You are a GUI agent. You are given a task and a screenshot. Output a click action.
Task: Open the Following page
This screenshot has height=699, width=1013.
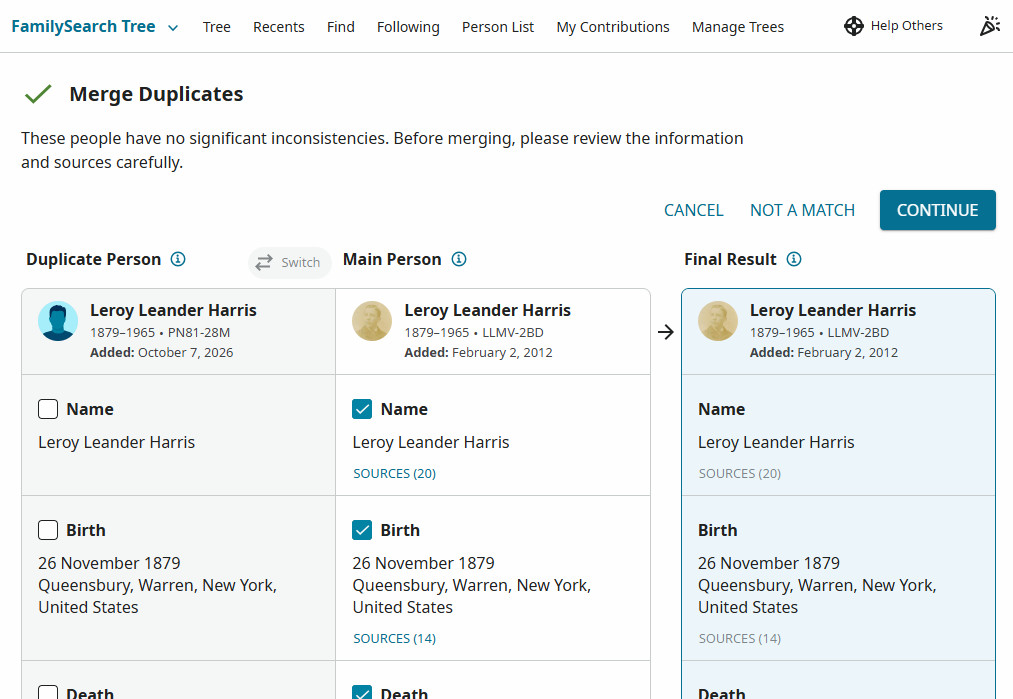(408, 27)
